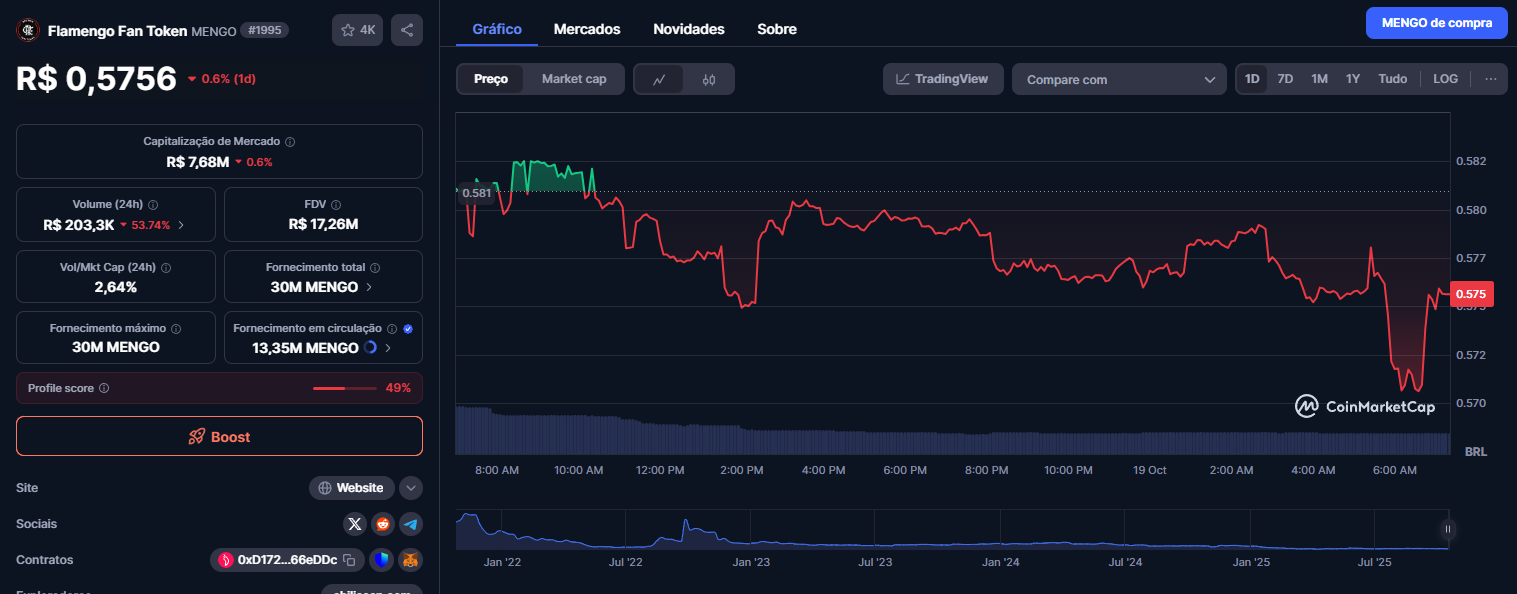Open the three-dots chart options menu
The height and width of the screenshot is (594, 1517).
point(1490,79)
